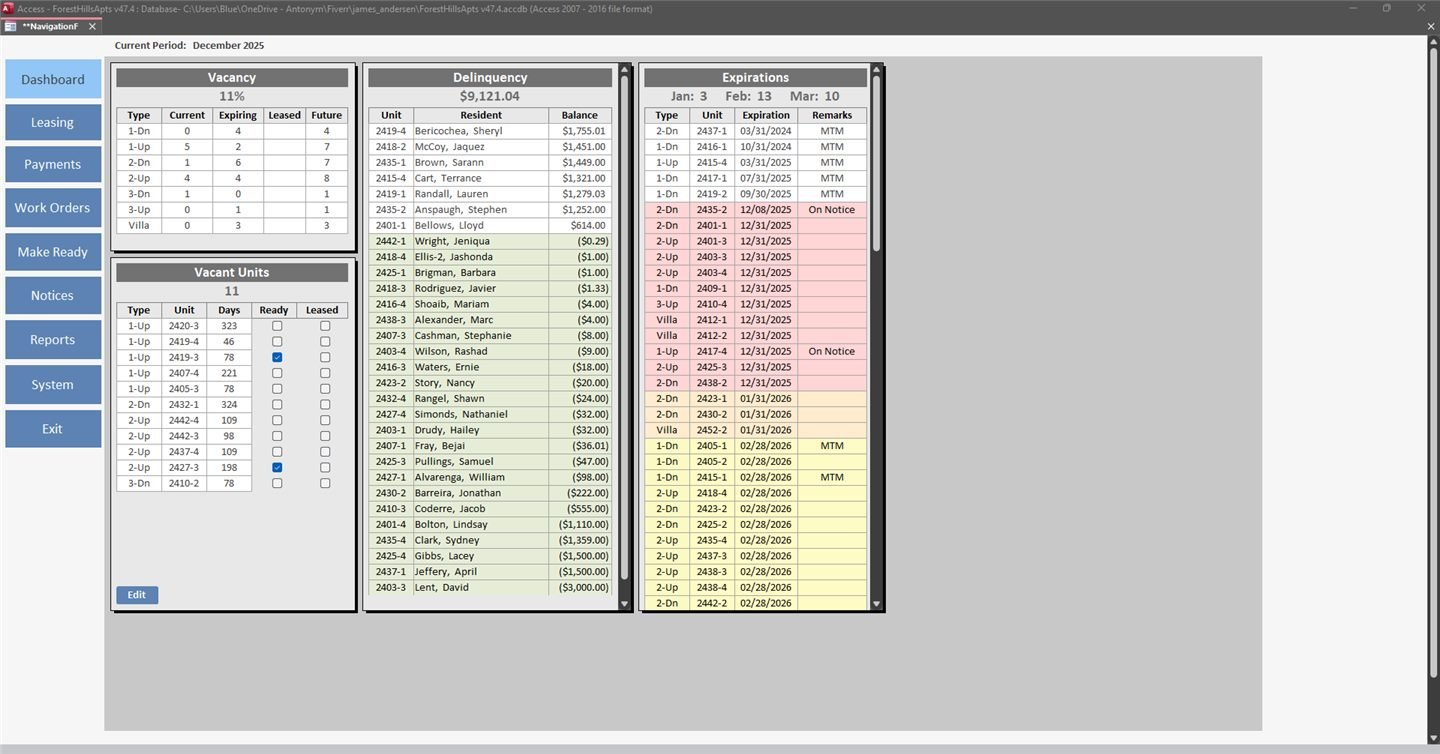
Task: Click the Vacant Units panel header
Action: click(232, 272)
